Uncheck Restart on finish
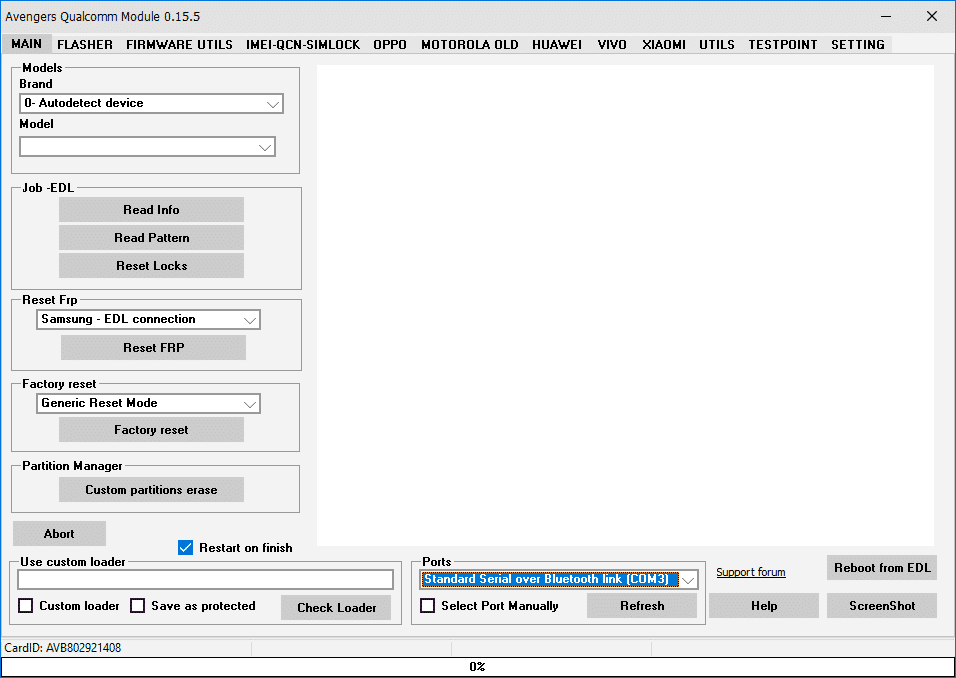This screenshot has width=956, height=678. 185,548
